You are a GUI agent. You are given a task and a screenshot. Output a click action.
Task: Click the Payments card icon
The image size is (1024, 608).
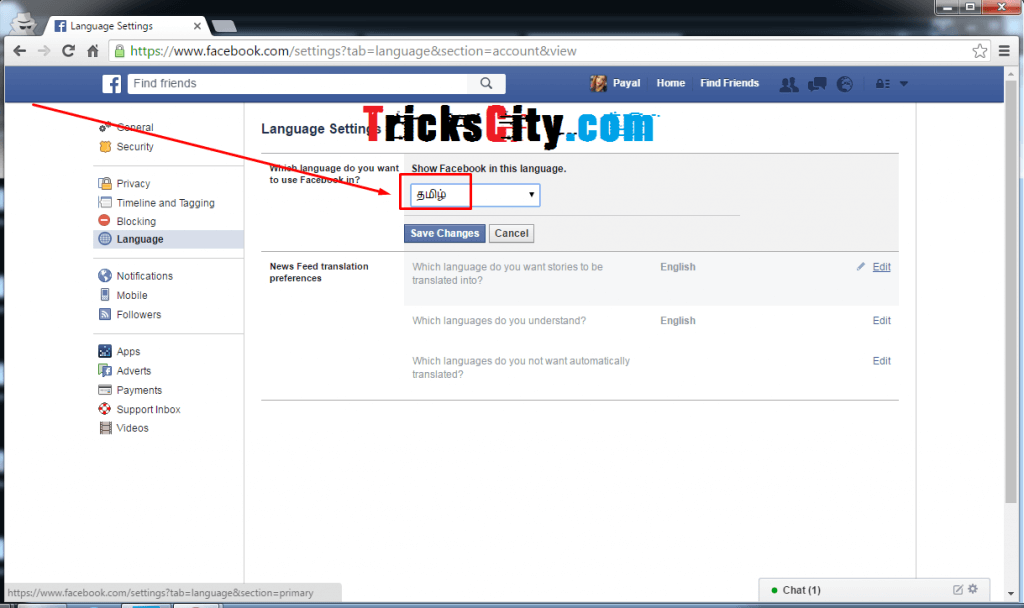point(104,390)
